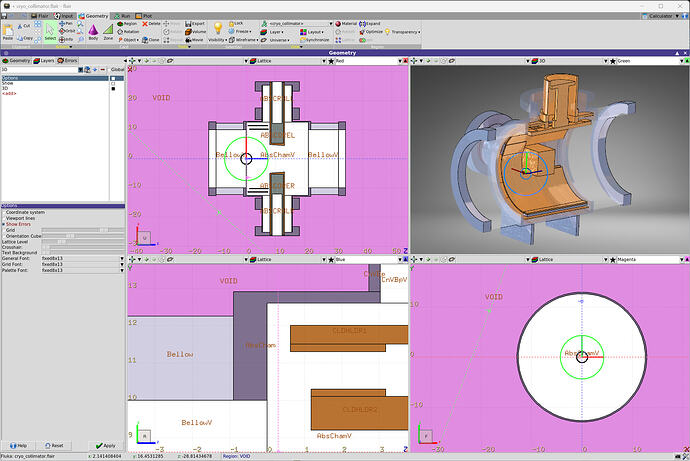690x461 pixels.
Task: Select the Body cone tool
Action: coord(93,30)
